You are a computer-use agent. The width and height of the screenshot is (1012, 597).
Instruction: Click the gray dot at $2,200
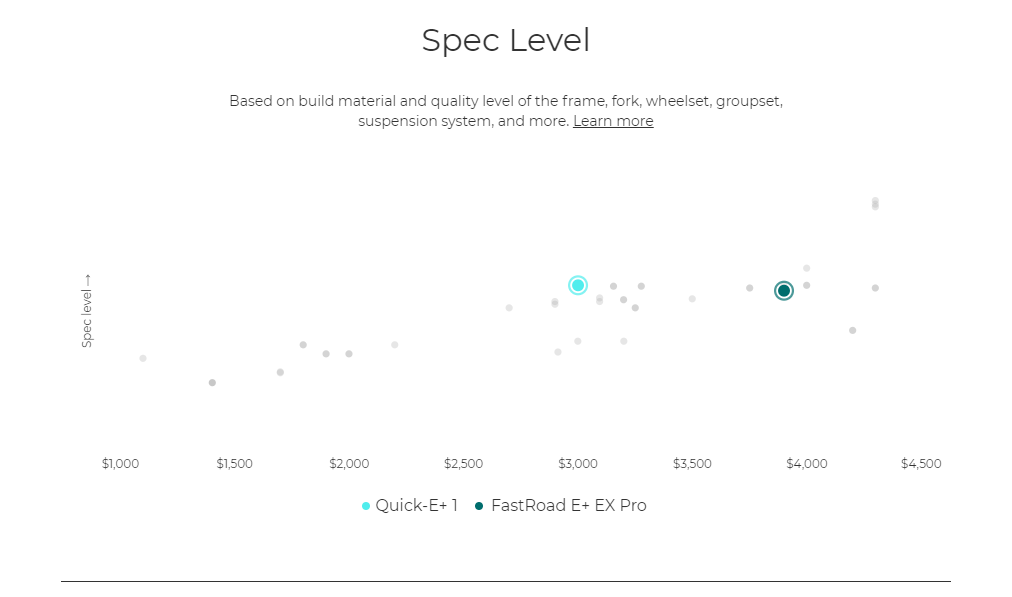[x=395, y=345]
